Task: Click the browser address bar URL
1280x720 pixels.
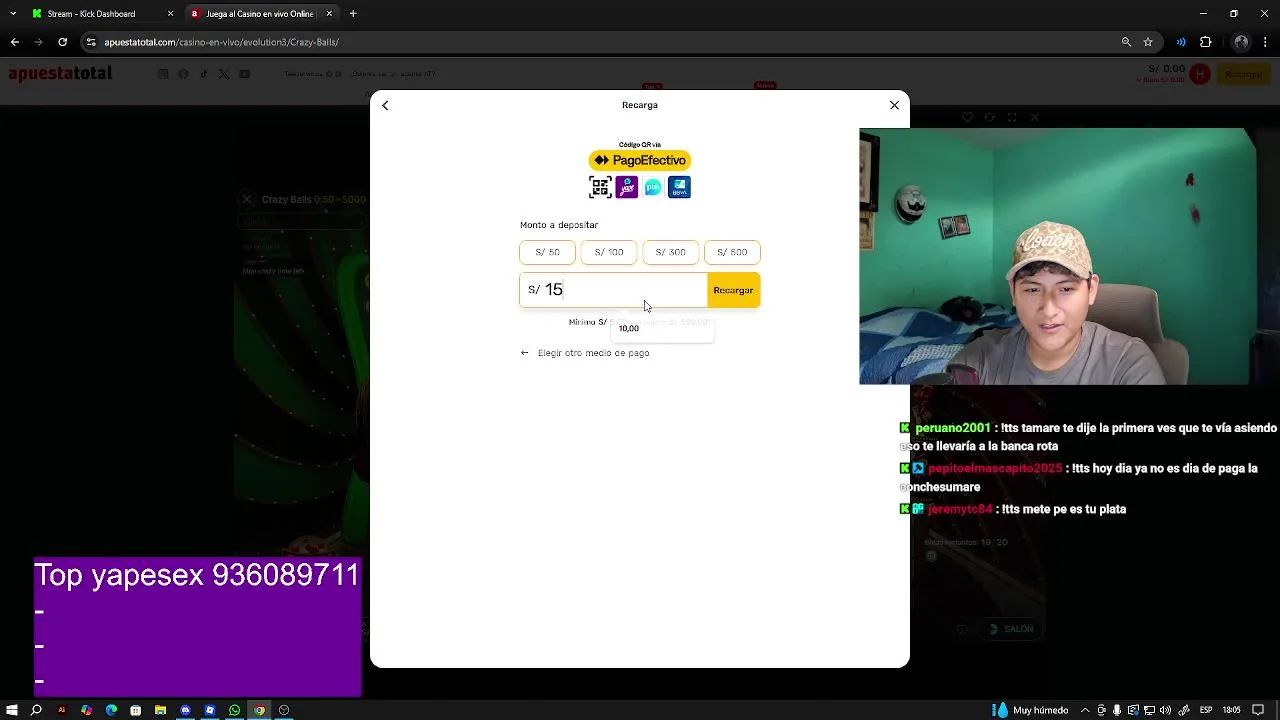Action: [x=221, y=42]
